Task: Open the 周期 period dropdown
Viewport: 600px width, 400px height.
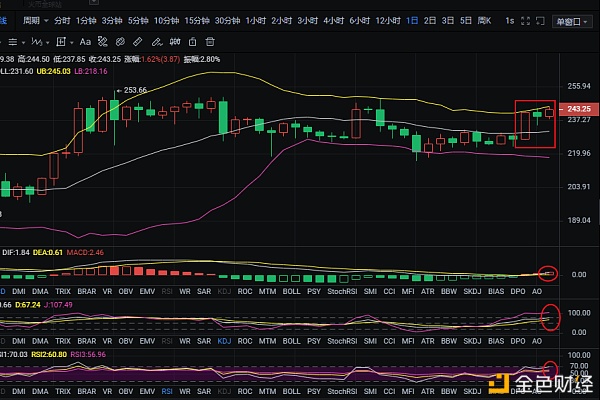Action: coord(35,21)
